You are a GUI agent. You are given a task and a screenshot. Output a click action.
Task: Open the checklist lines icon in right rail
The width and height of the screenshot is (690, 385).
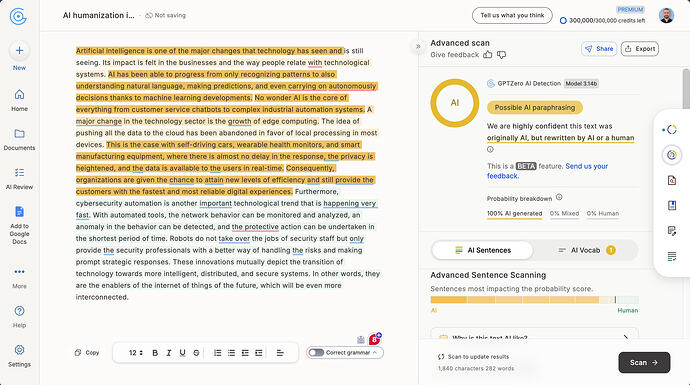click(x=672, y=256)
